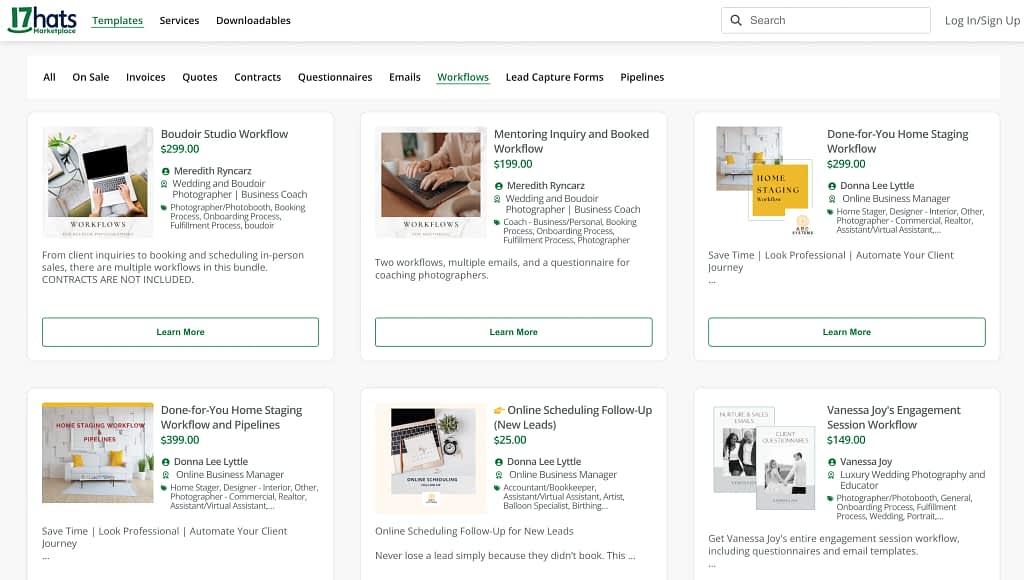The image size is (1024, 580).
Task: Click person icon in $299 Home Staging card
Action: point(831,186)
